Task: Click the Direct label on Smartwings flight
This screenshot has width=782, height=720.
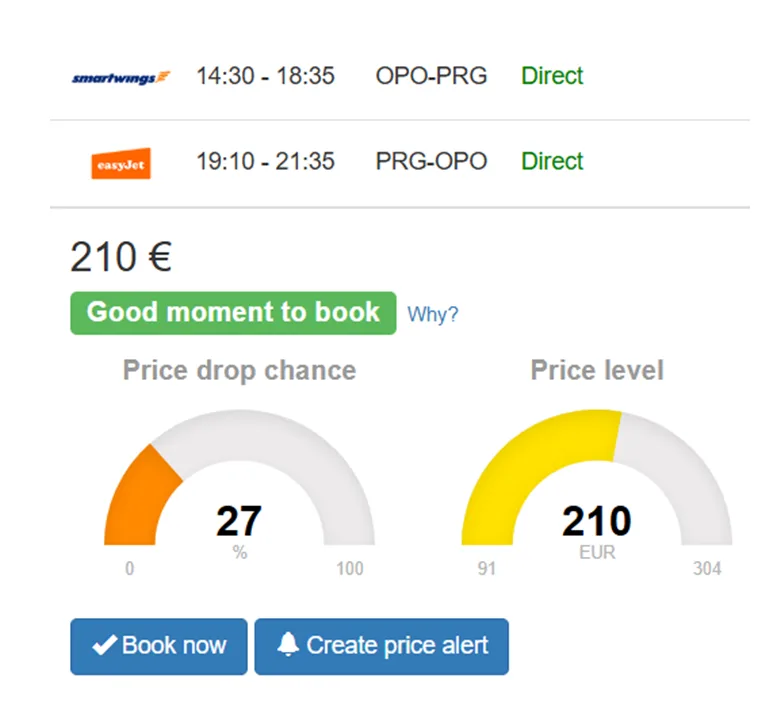Action: [552, 76]
